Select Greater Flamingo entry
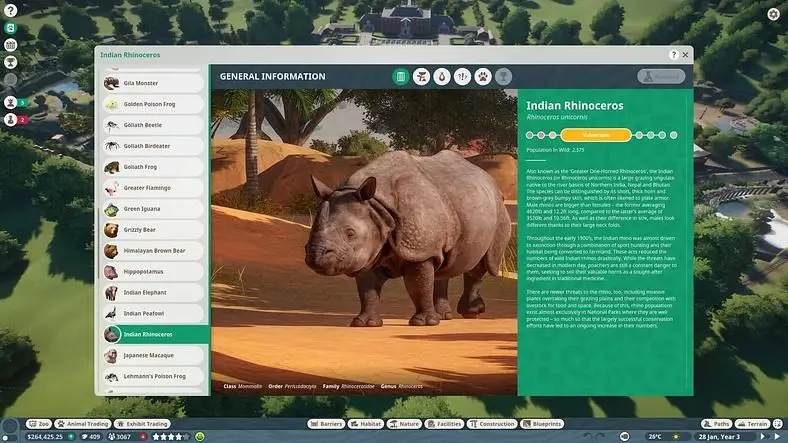This screenshot has width=788, height=443. click(153, 188)
